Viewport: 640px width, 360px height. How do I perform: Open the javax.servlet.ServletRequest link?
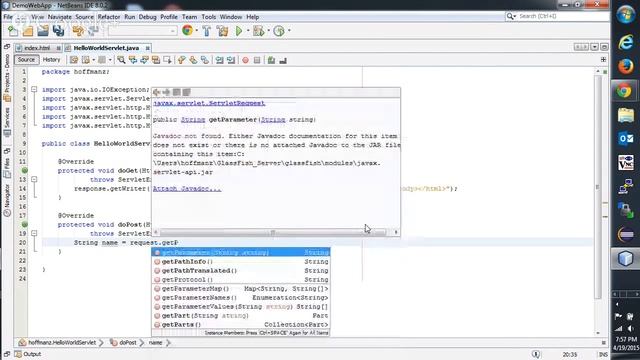pos(209,103)
